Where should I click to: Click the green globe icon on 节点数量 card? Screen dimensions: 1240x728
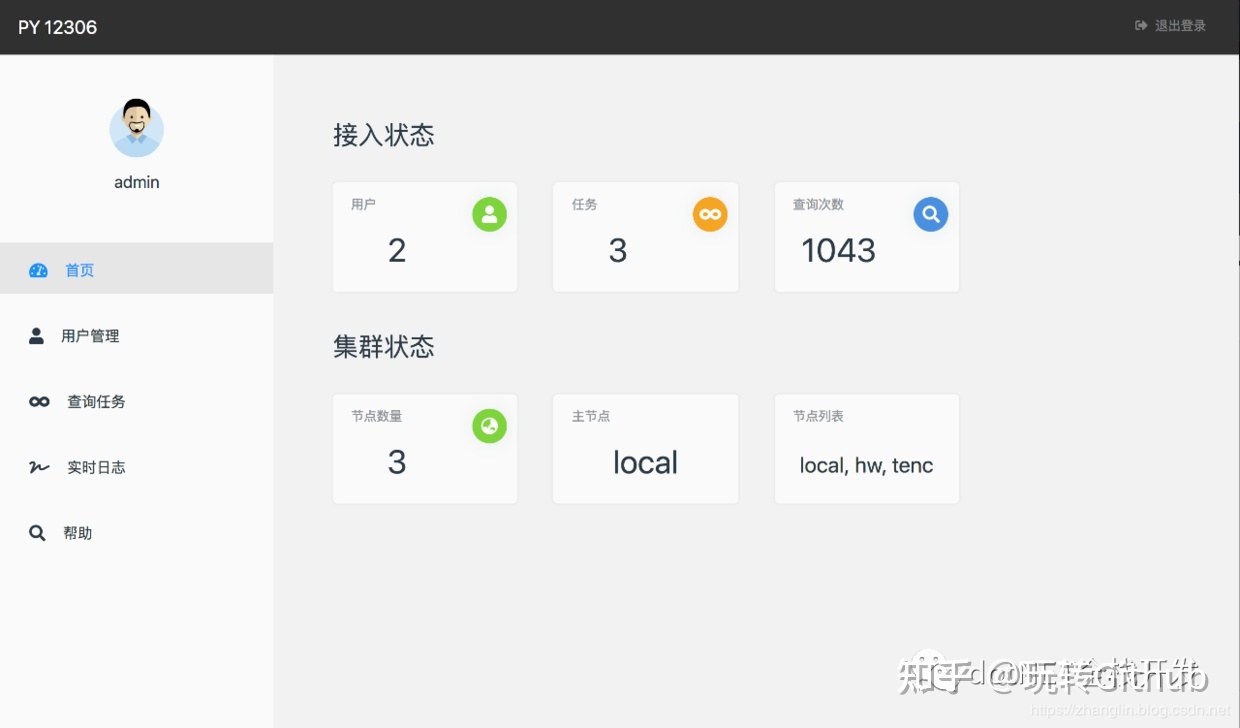[489, 426]
